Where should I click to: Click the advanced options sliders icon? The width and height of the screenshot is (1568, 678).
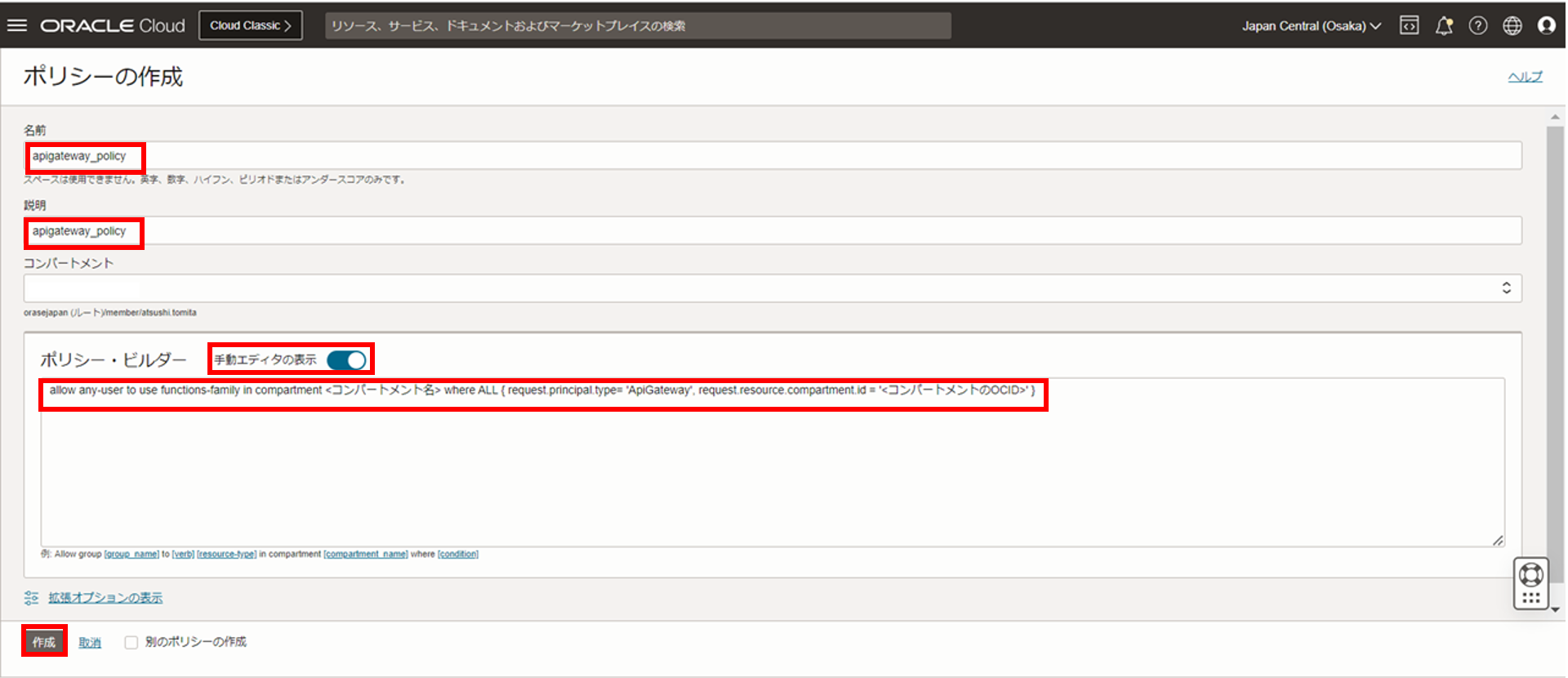coord(32,598)
